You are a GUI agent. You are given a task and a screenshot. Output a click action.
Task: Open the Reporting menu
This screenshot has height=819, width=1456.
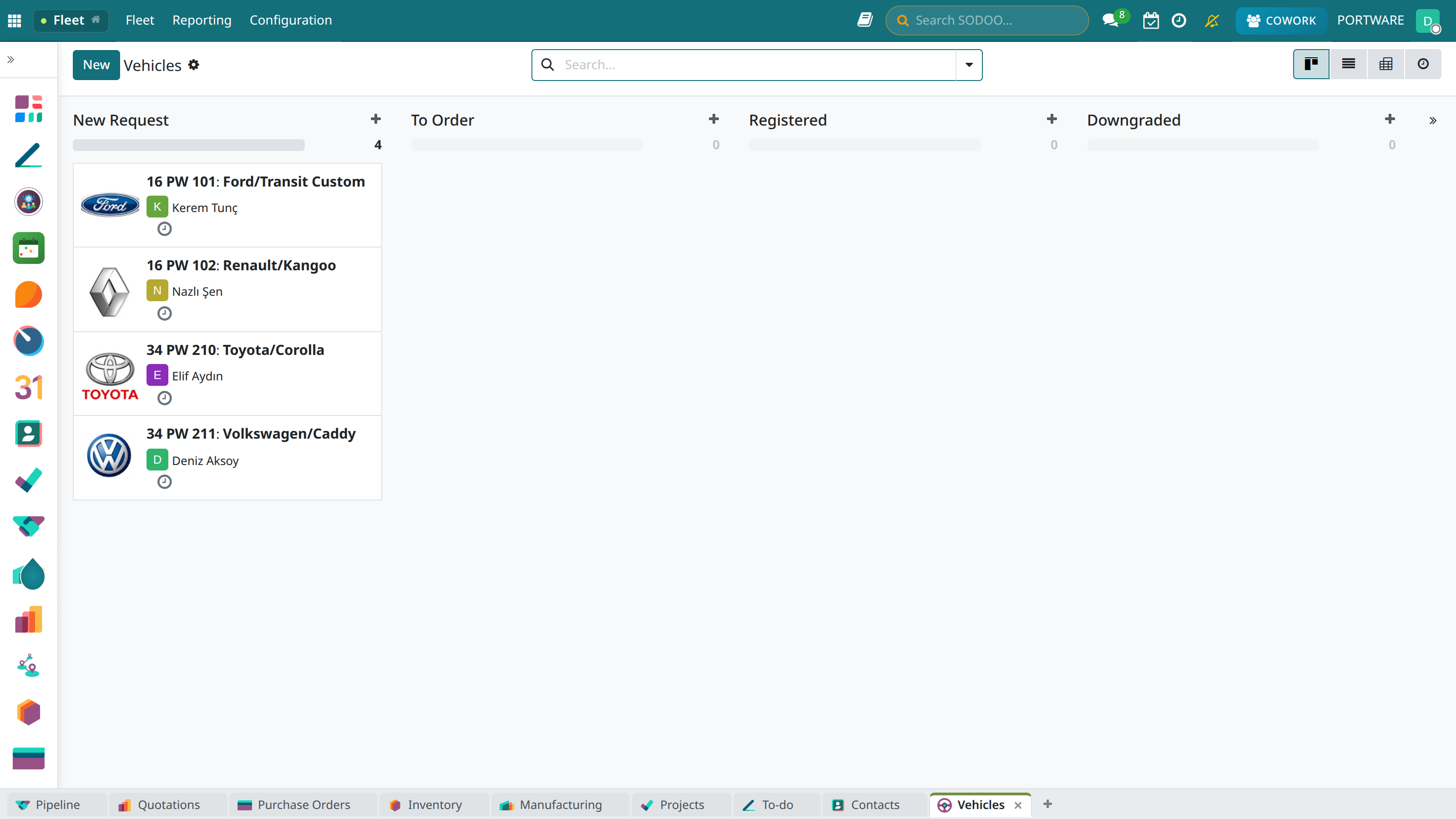coord(202,20)
